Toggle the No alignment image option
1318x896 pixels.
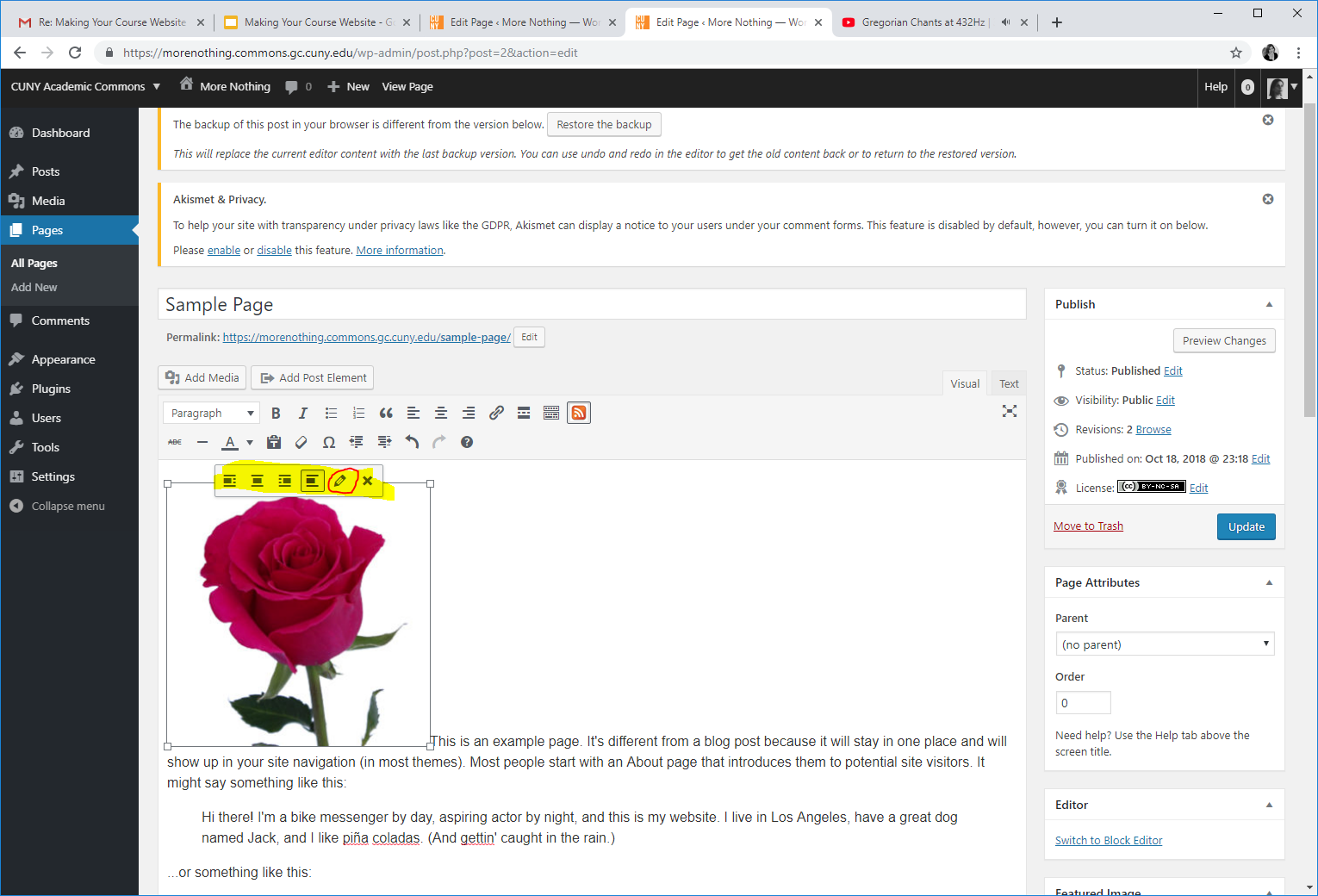tap(312, 481)
